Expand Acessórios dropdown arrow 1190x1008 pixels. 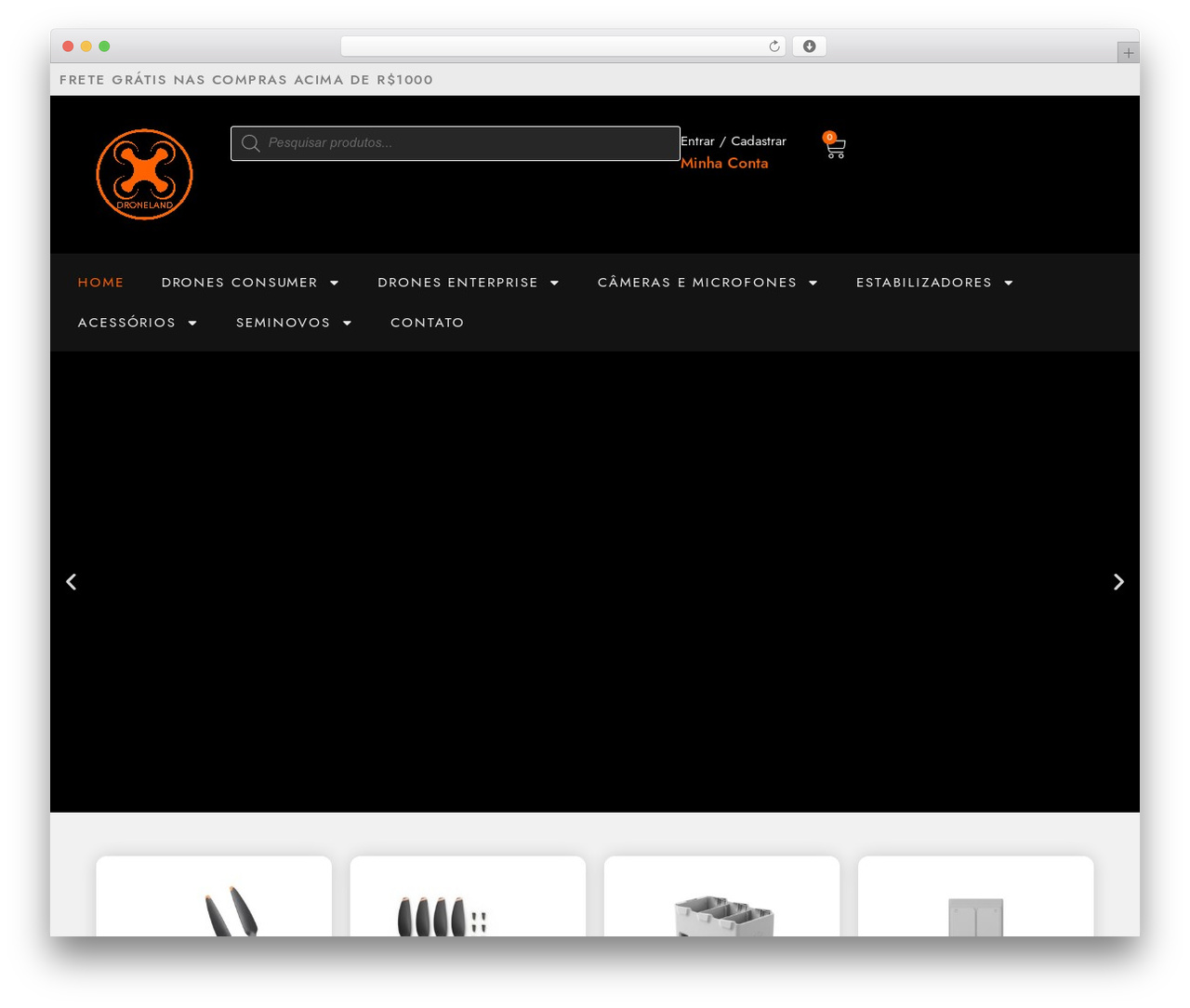pos(192,323)
